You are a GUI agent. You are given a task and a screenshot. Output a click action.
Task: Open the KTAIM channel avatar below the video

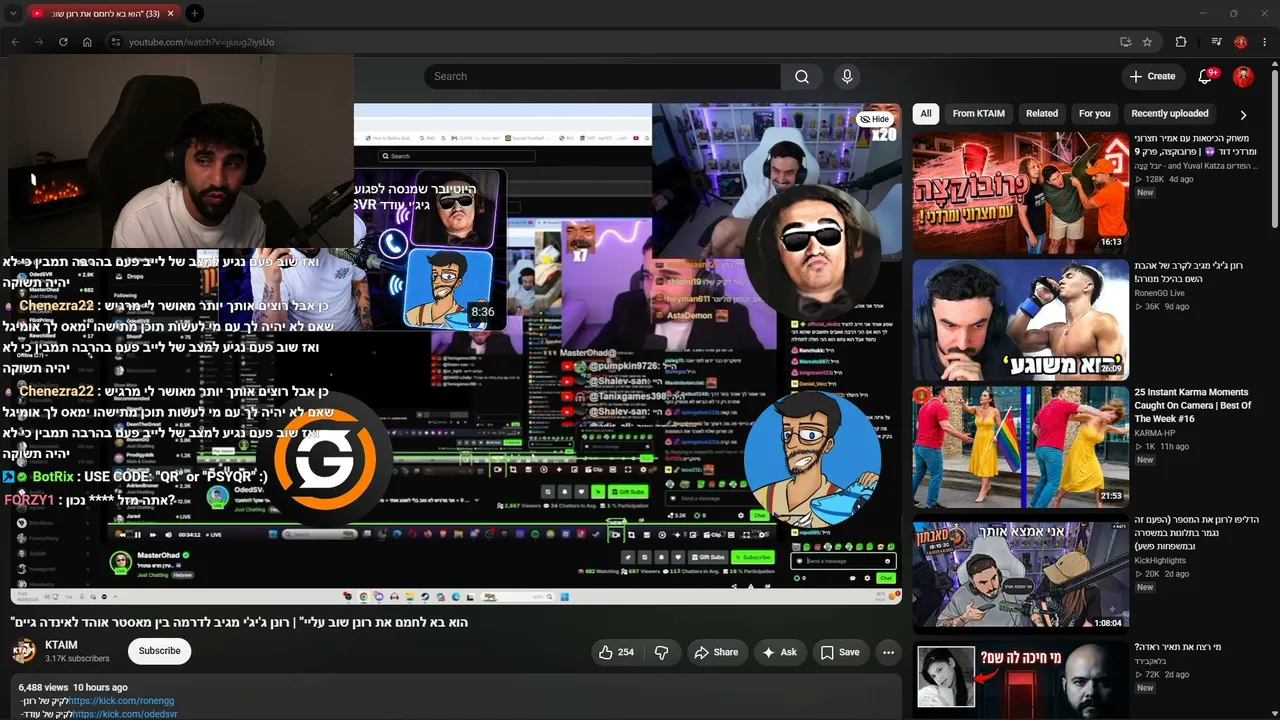tap(24, 651)
